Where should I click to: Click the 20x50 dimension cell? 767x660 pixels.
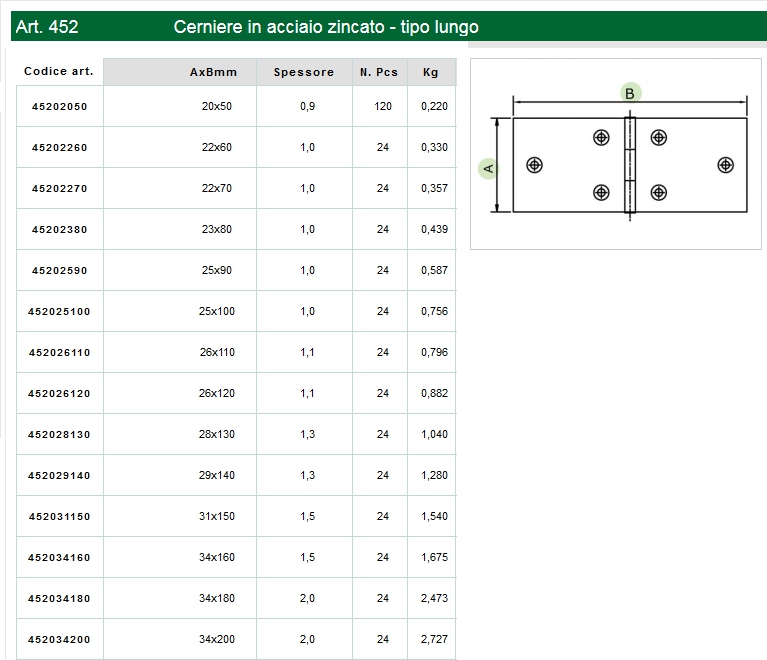[216, 106]
